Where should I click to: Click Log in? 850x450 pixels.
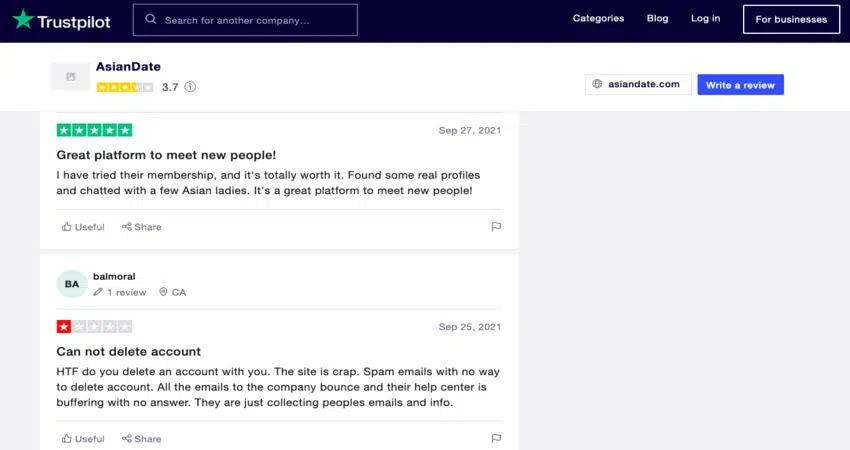click(x=705, y=18)
